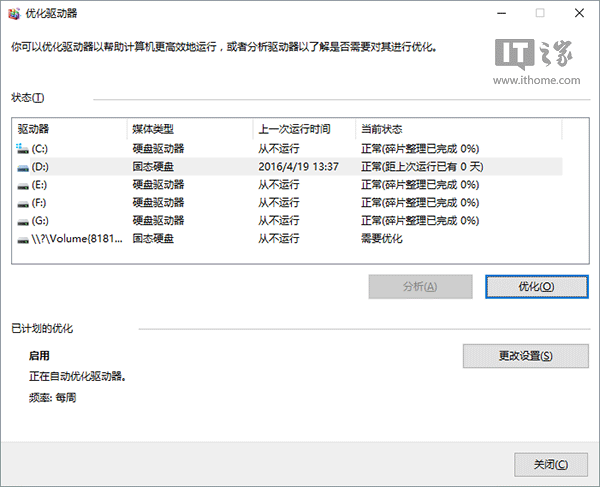This screenshot has height=487, width=600.
Task: Click the disk icon beside drive (F:)
Action: (x=23, y=203)
